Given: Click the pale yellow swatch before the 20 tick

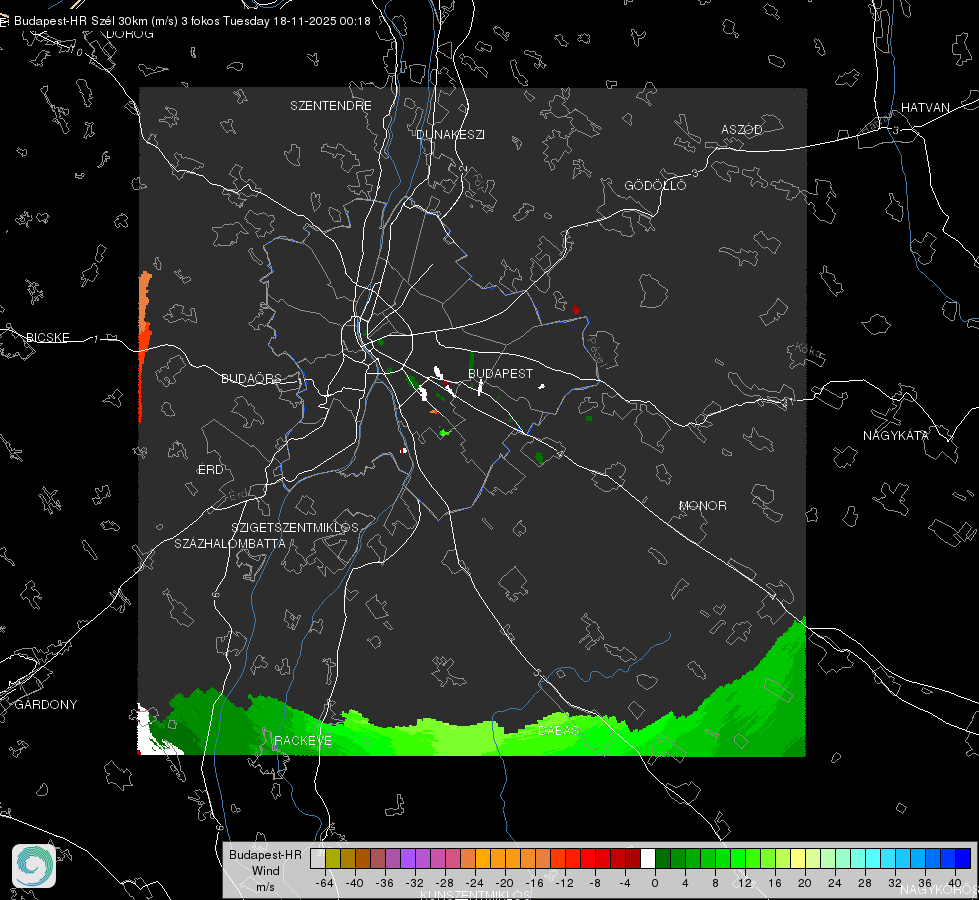Looking at the screenshot, I should coord(797,859).
